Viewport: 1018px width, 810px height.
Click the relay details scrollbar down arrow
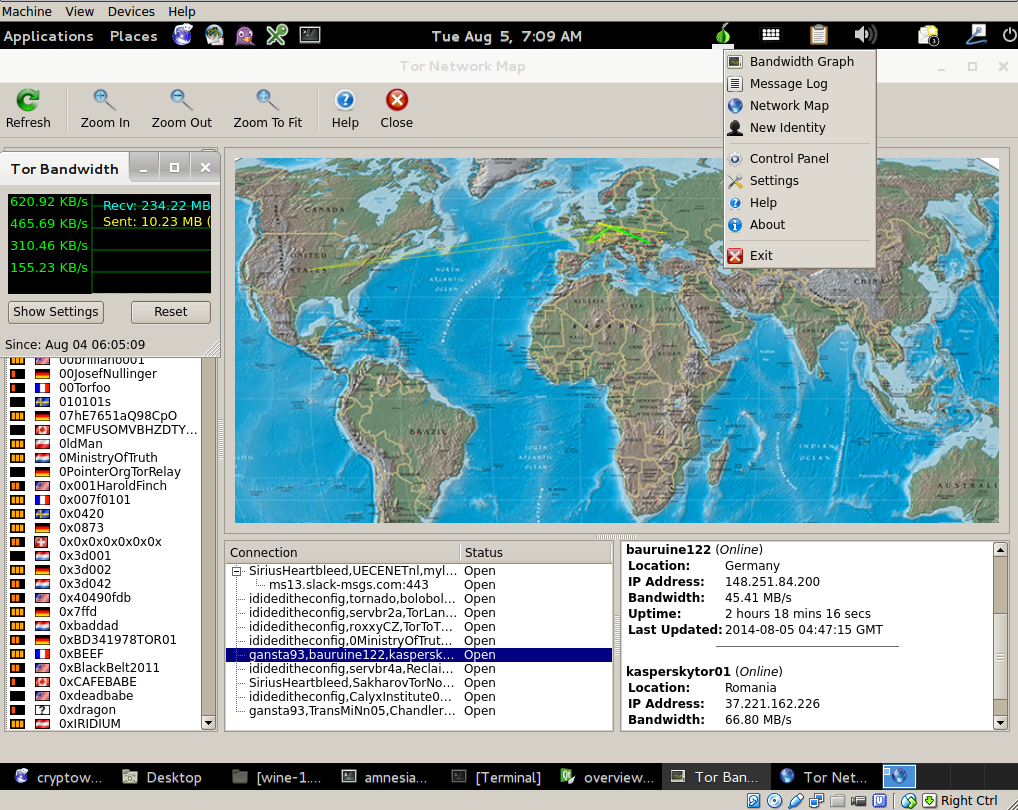(x=1000, y=722)
